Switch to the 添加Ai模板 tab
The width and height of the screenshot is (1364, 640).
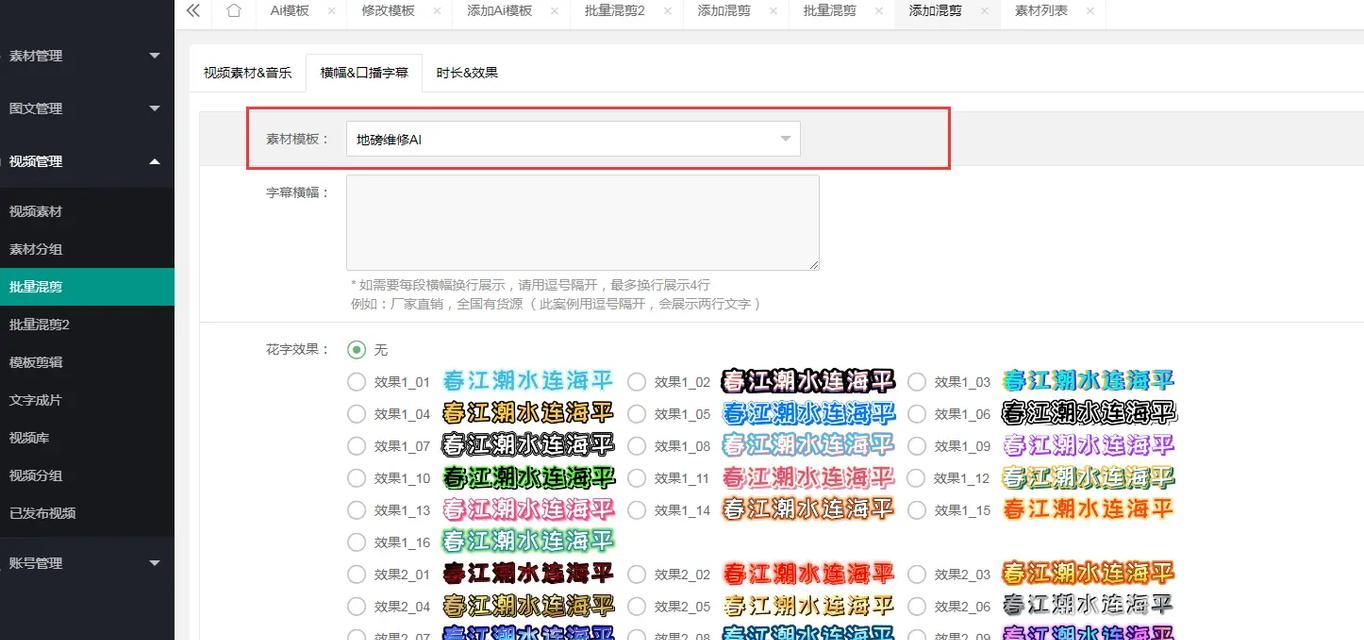(x=499, y=11)
